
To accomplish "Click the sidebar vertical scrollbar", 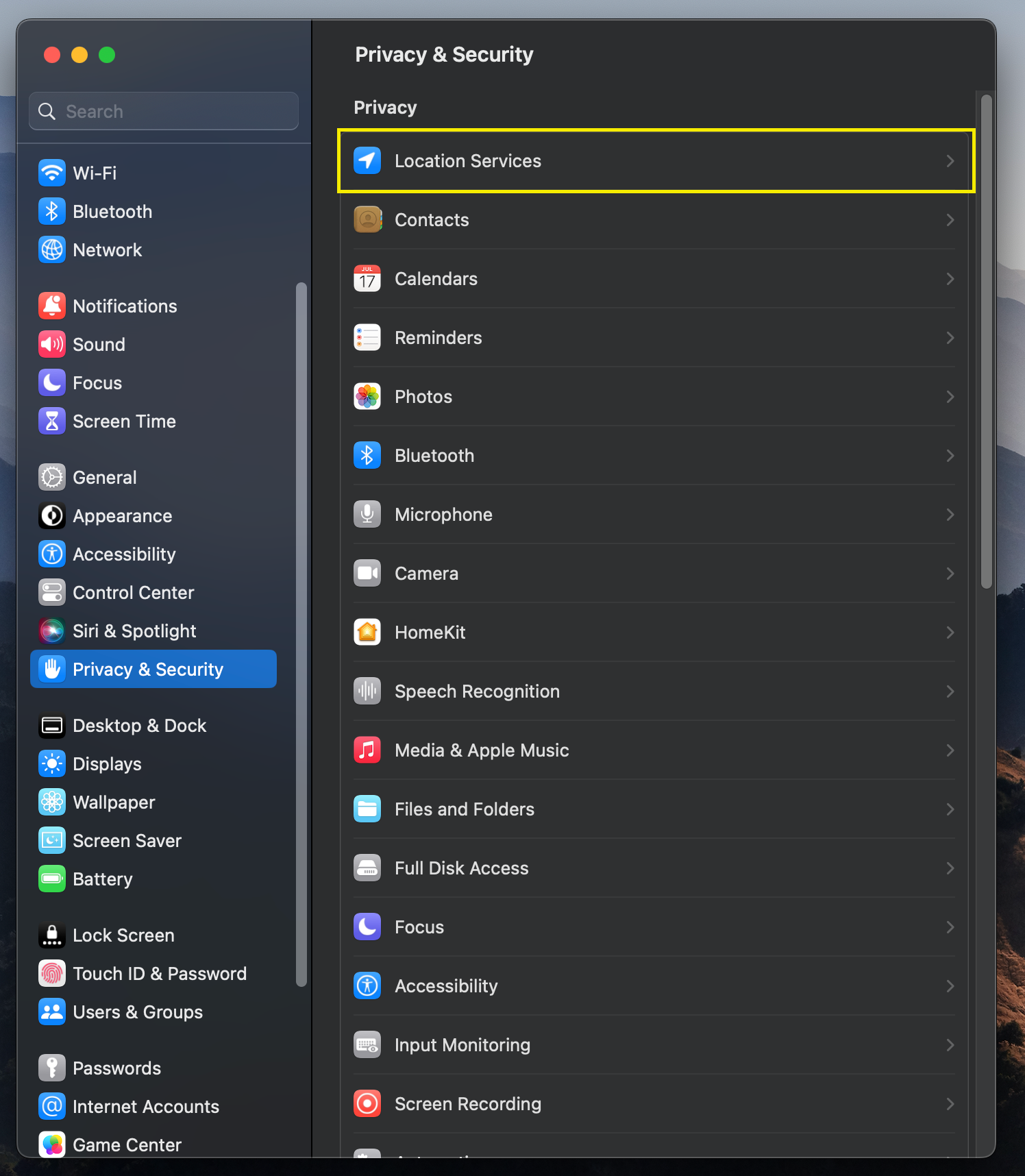I will (x=301, y=634).
